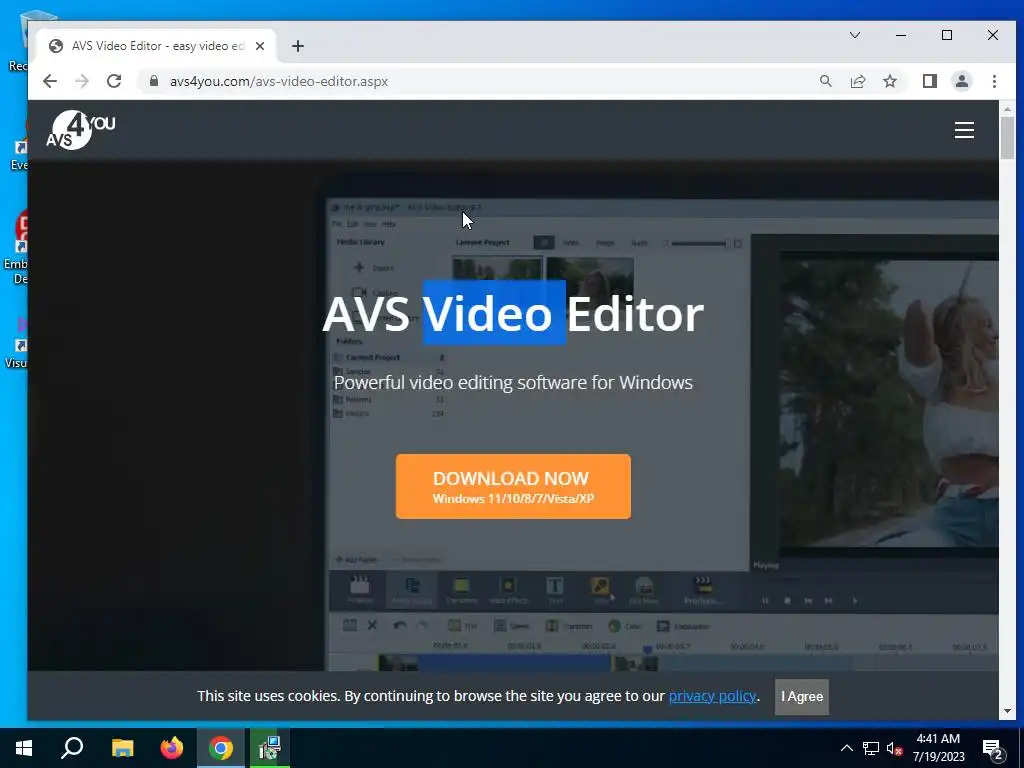Click the text 'Powerful video editing software for Windows'

513,382
